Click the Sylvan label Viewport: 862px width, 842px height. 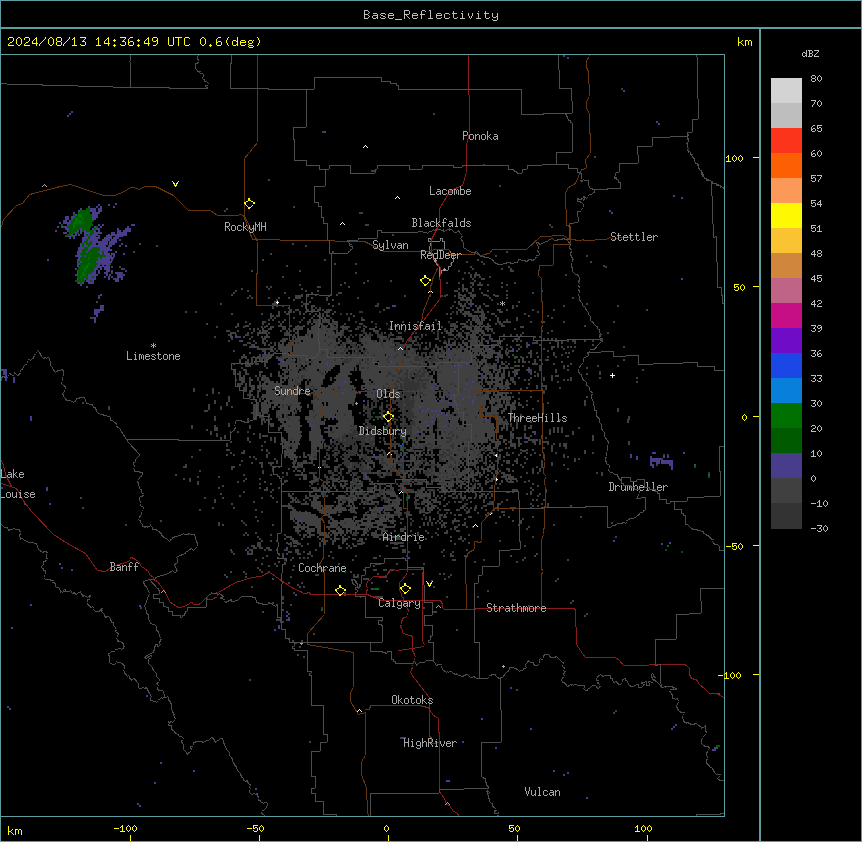coord(390,245)
